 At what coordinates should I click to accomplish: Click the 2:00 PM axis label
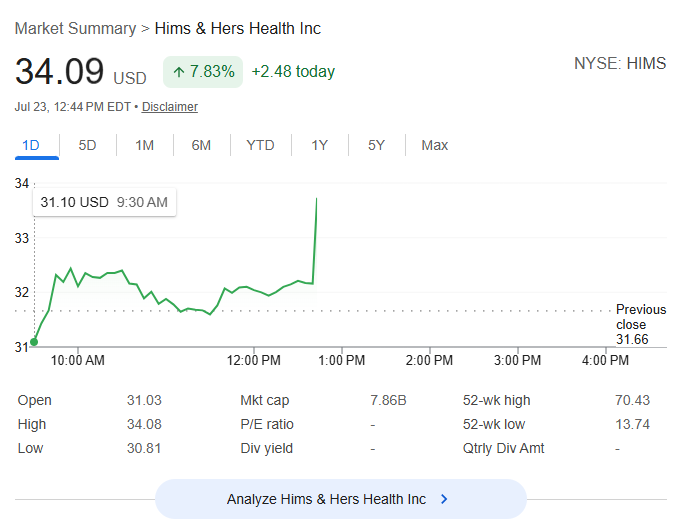click(x=429, y=360)
